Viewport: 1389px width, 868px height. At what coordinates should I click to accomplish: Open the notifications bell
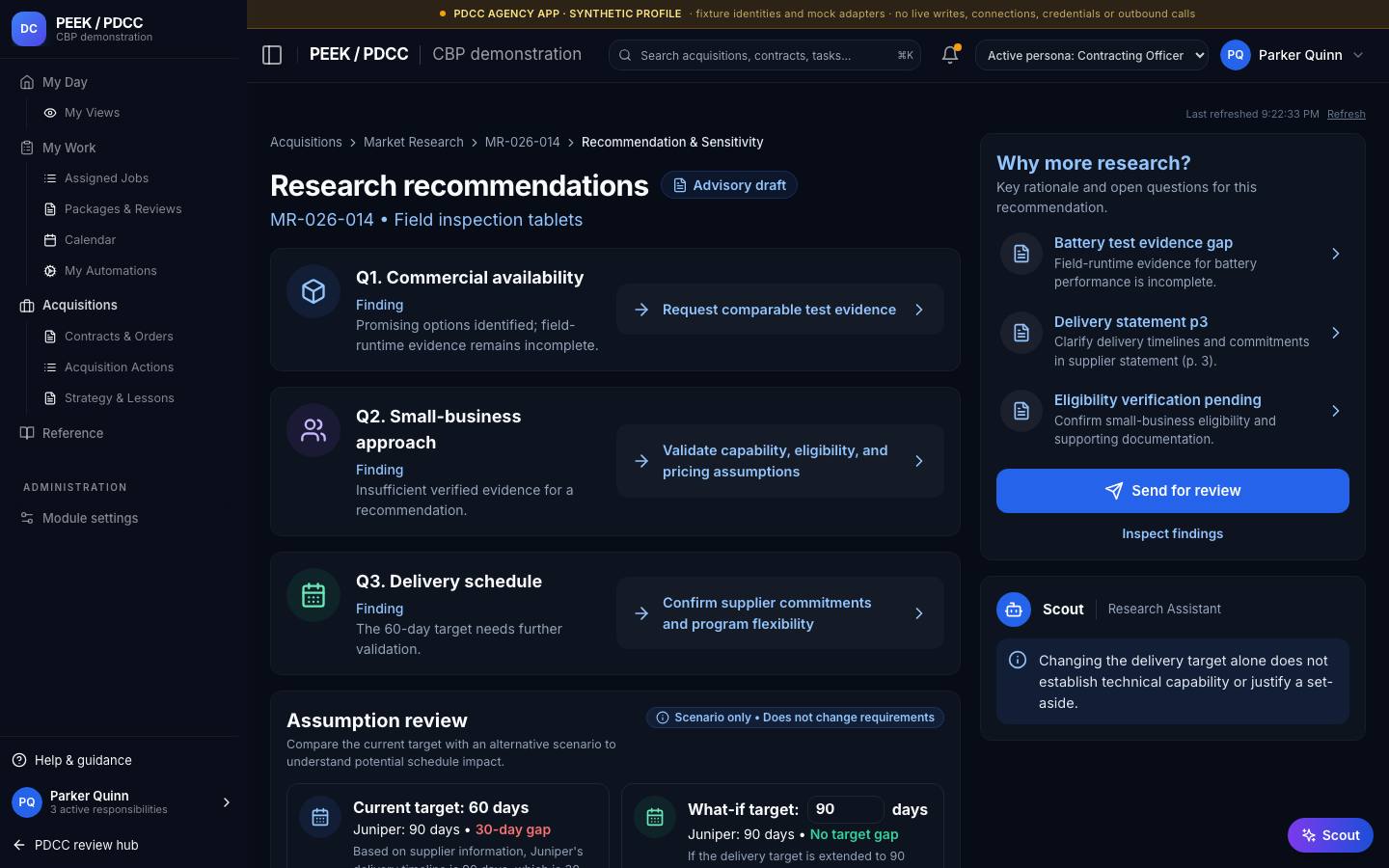click(x=950, y=55)
